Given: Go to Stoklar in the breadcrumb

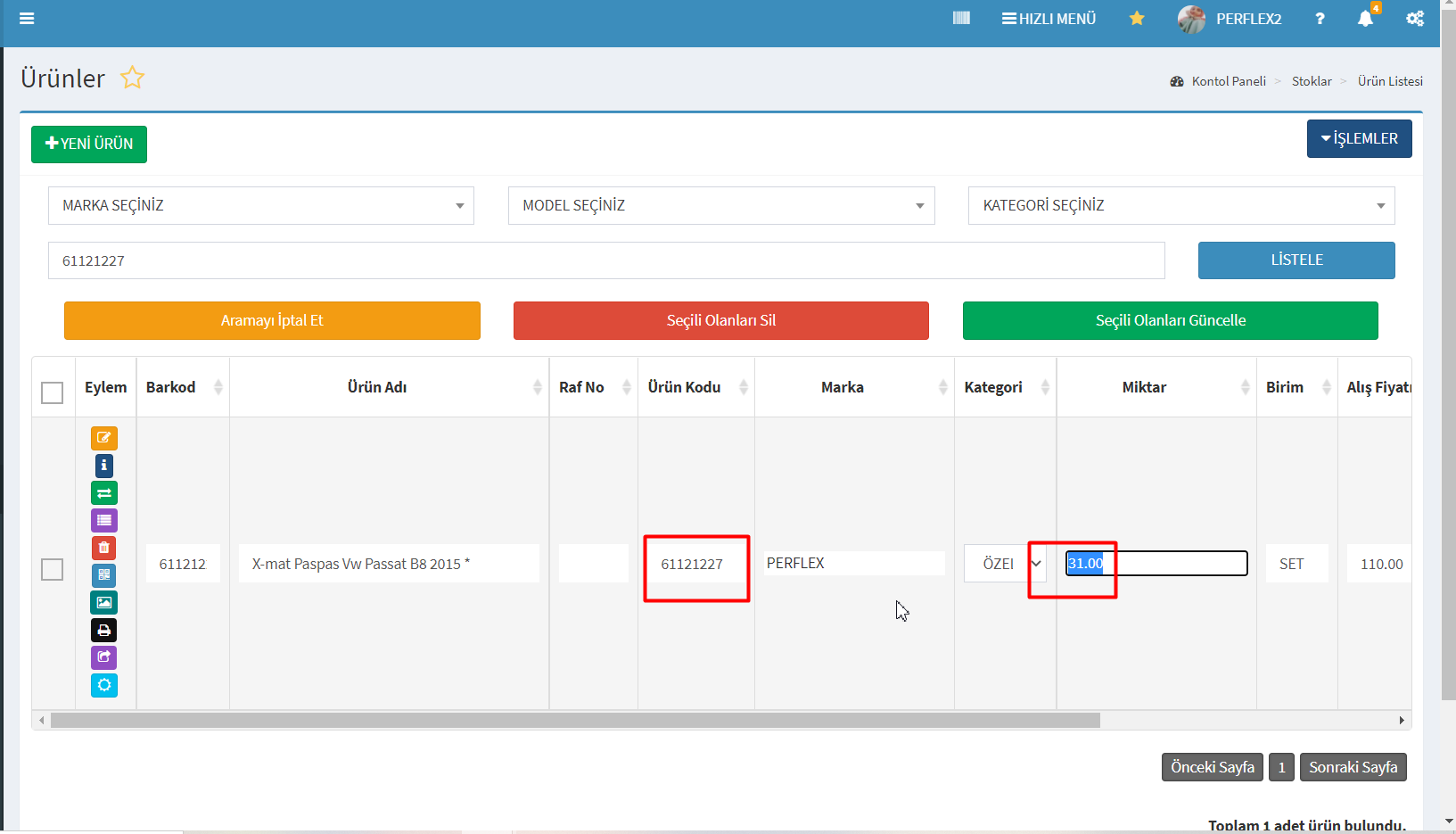Looking at the screenshot, I should [x=1311, y=81].
